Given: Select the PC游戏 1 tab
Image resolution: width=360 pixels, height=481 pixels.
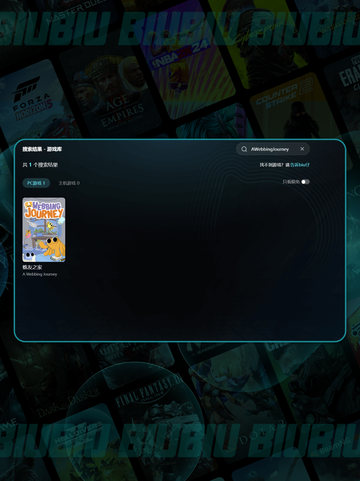Looking at the screenshot, I should click(x=36, y=183).
